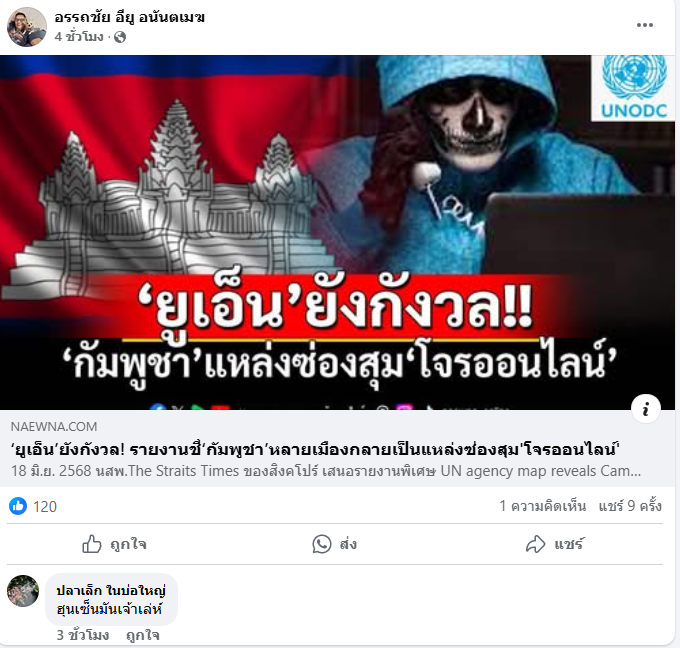The width and height of the screenshot is (680, 648).
Task: Show the 1 ความคิดเห็น comments
Action: pos(543,506)
